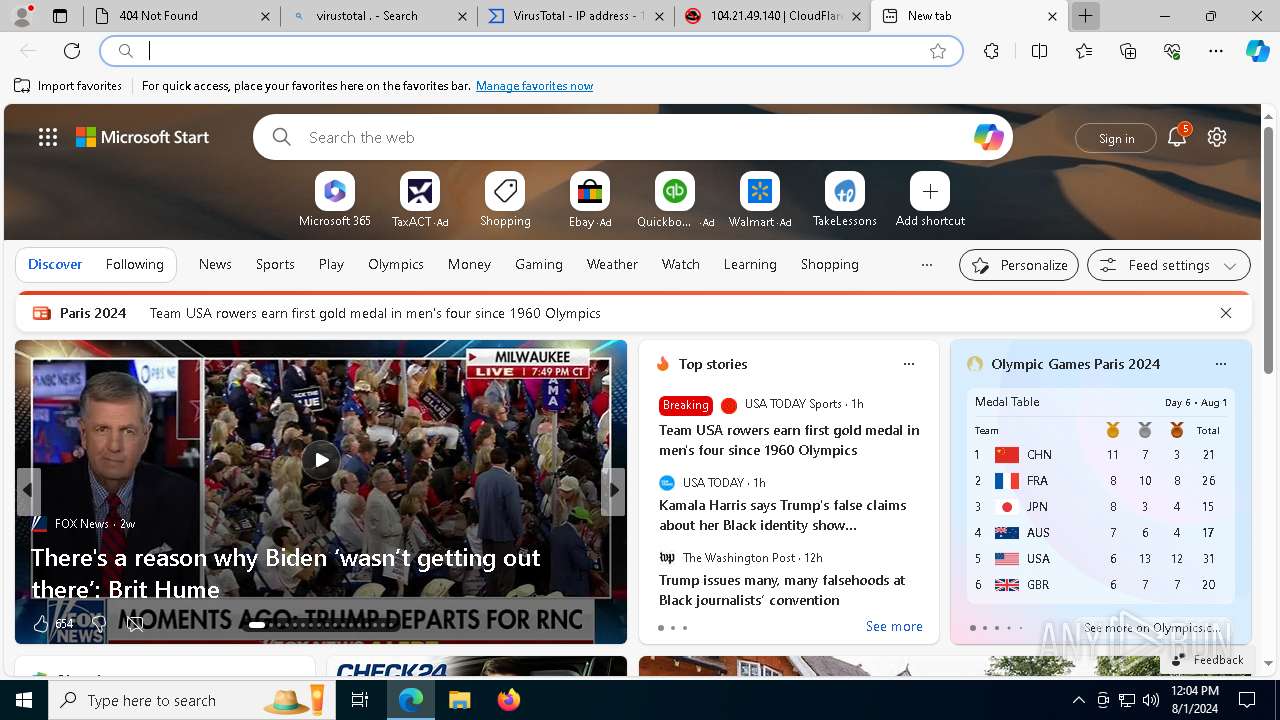Click the Feedback button
1280x720 pixels.
point(1207,659)
